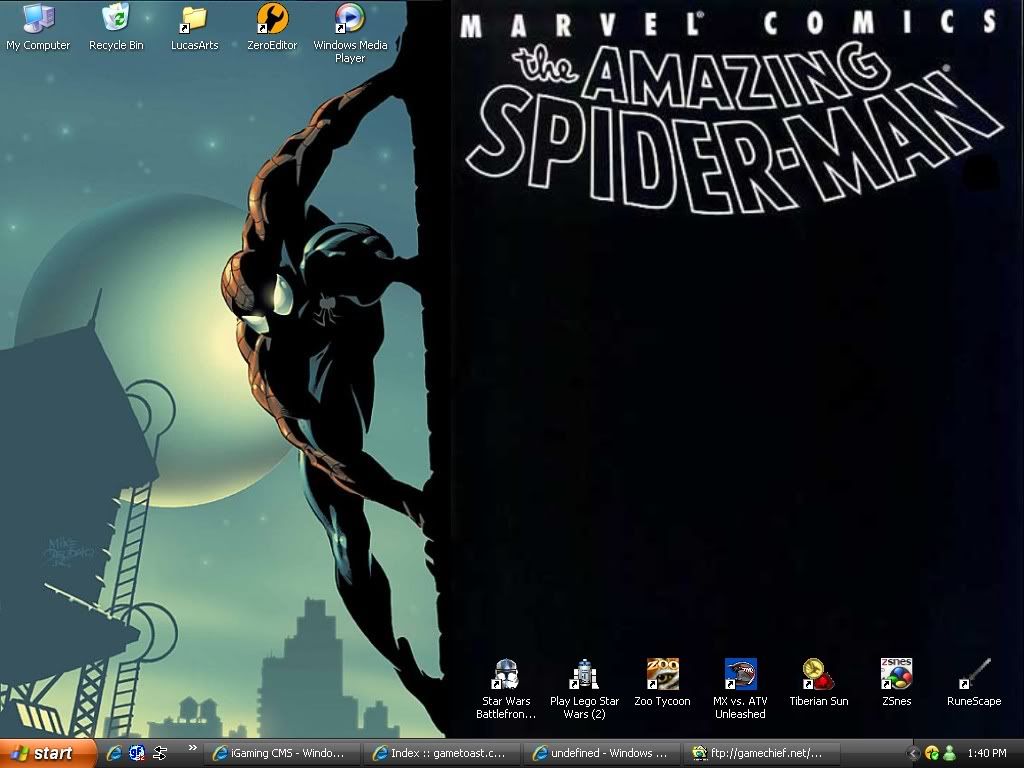Launch MX vs. ATV Unleashed shortcut
This screenshot has height=768, width=1024.
coord(740,689)
